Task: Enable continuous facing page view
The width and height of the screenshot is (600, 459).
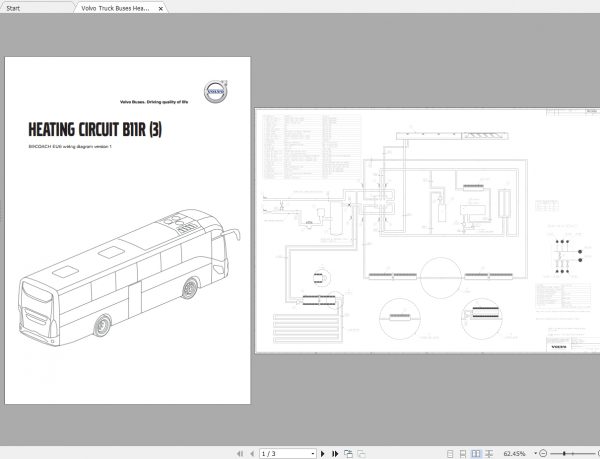Action: pyautogui.click(x=487, y=453)
